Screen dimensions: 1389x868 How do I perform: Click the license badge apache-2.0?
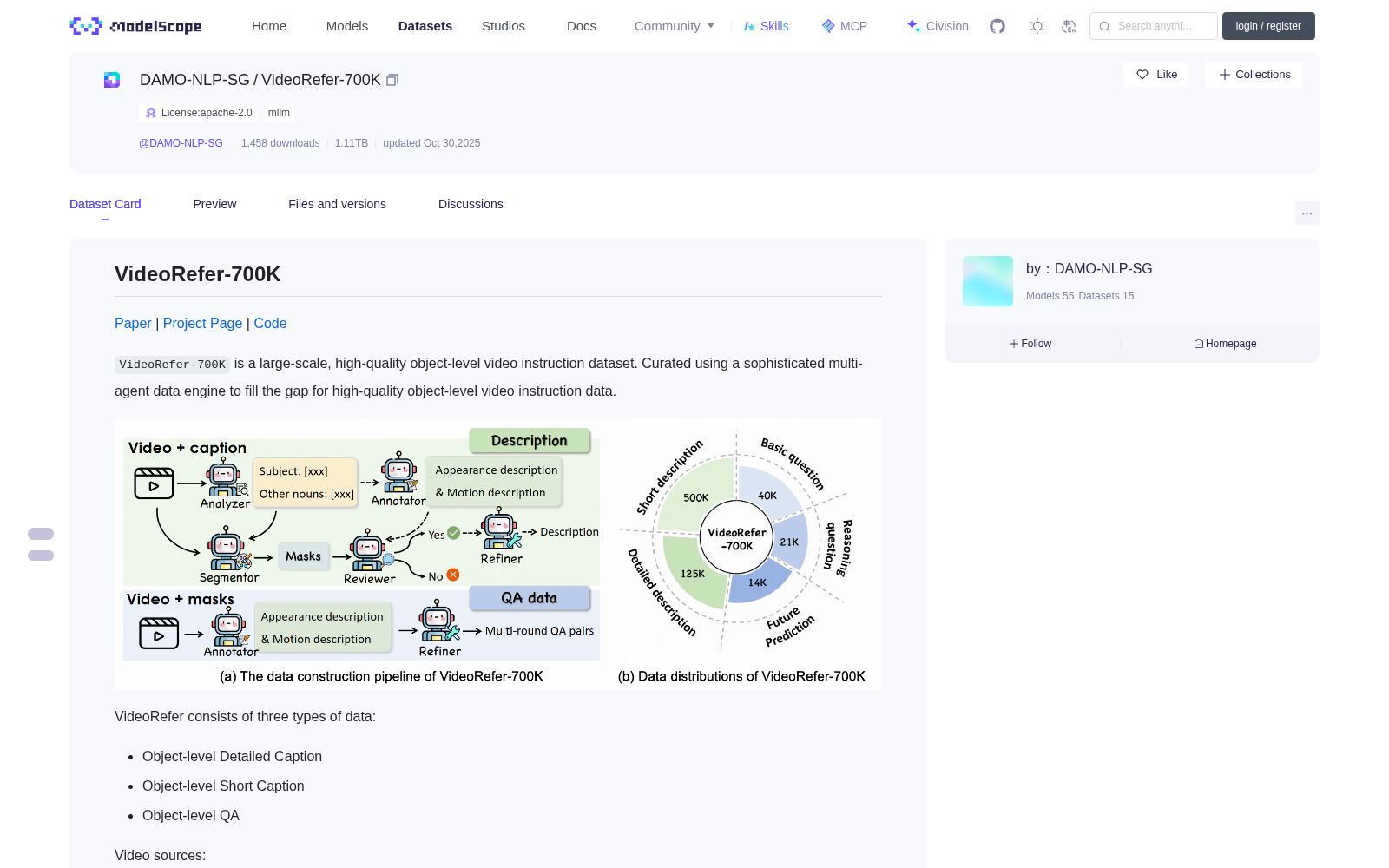[x=199, y=113]
